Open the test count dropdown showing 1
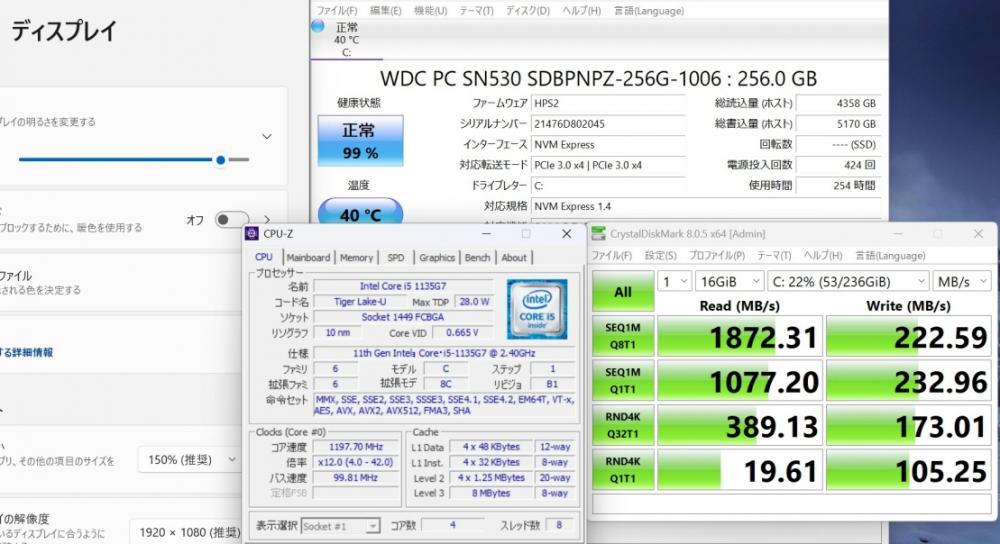 click(675, 281)
